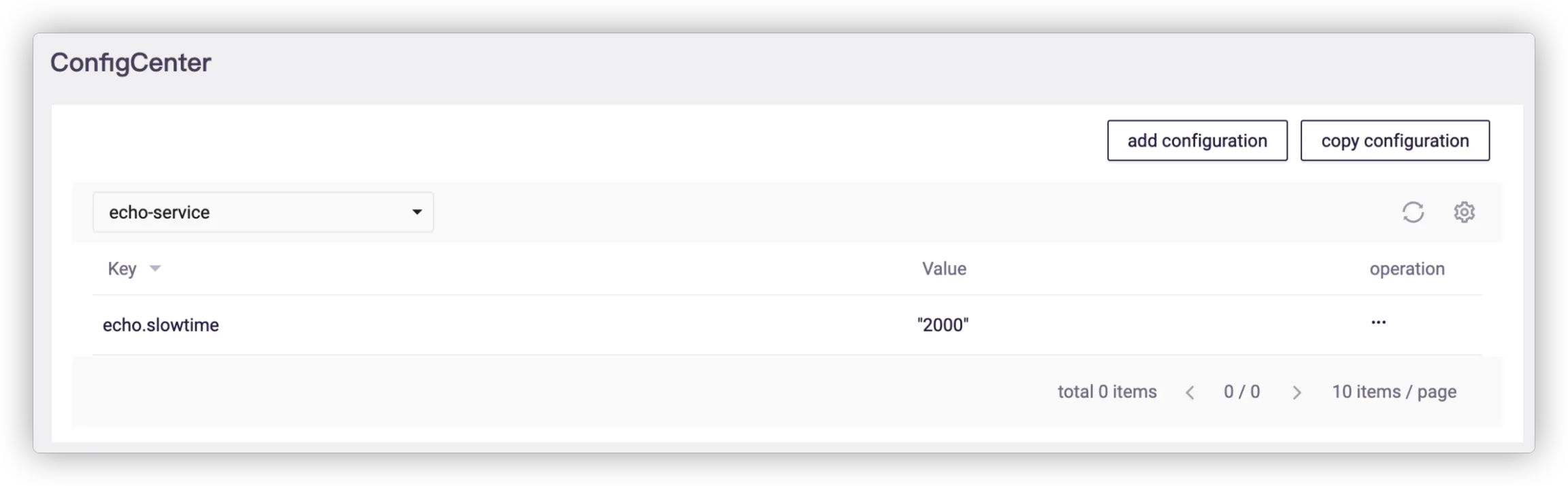Click the caret arrow of the service selector
Viewport: 1568px width, 486px height.
coord(417,212)
